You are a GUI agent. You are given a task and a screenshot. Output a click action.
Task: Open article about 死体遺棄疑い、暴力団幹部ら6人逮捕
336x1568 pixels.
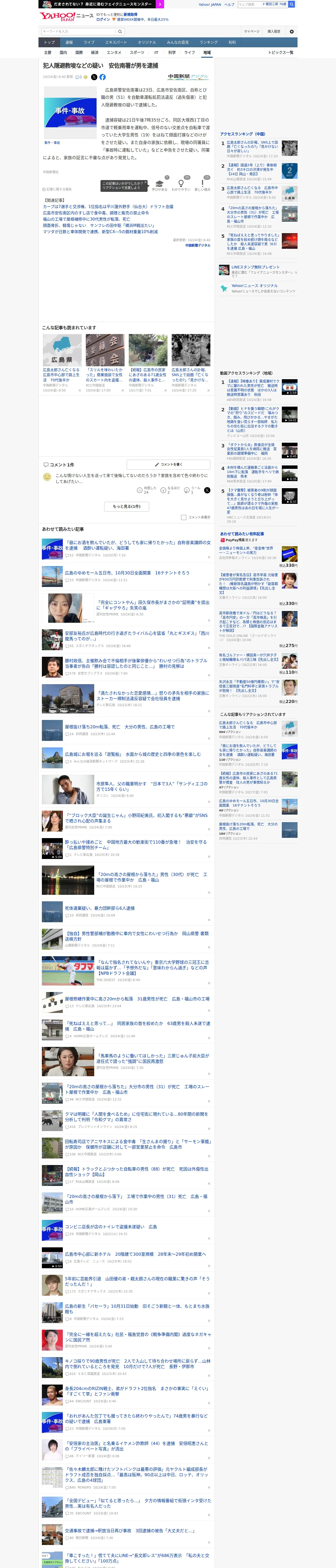click(100, 908)
